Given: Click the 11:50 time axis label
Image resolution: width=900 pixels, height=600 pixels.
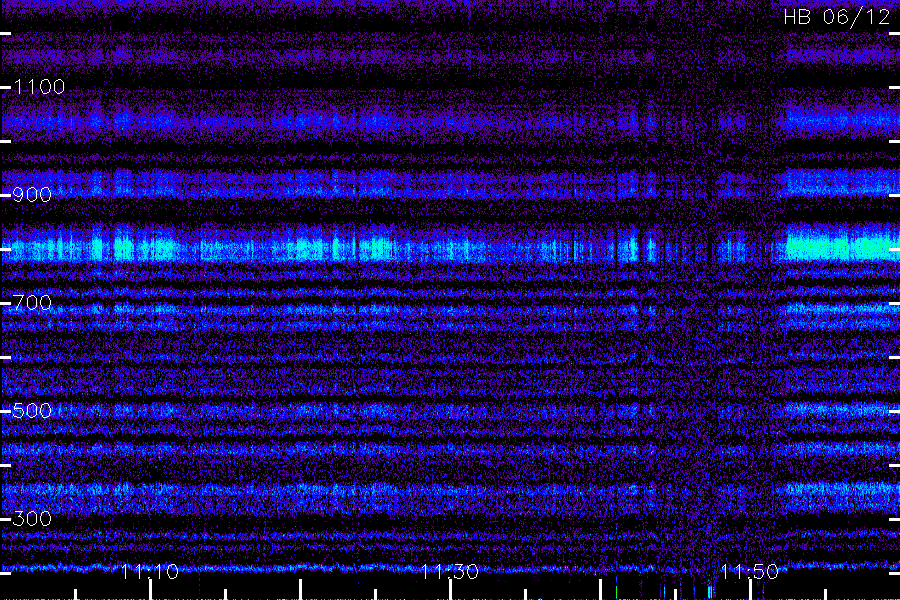Looking at the screenshot, I should click(x=750, y=571).
